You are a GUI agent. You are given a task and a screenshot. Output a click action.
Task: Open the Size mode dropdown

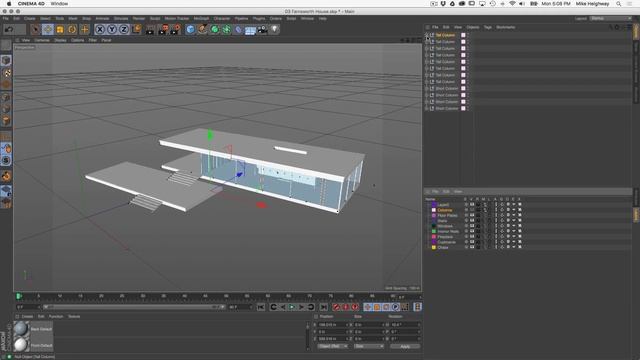(x=369, y=346)
